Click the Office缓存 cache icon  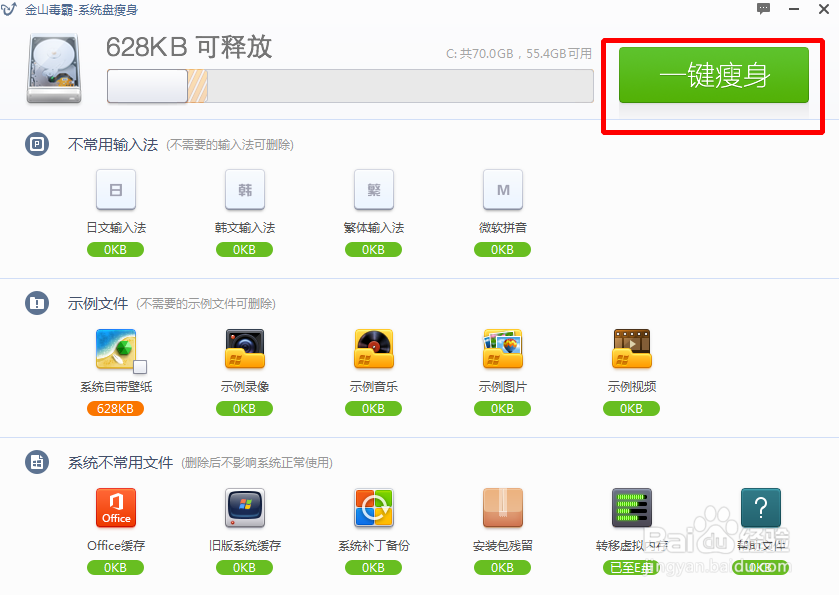click(115, 508)
